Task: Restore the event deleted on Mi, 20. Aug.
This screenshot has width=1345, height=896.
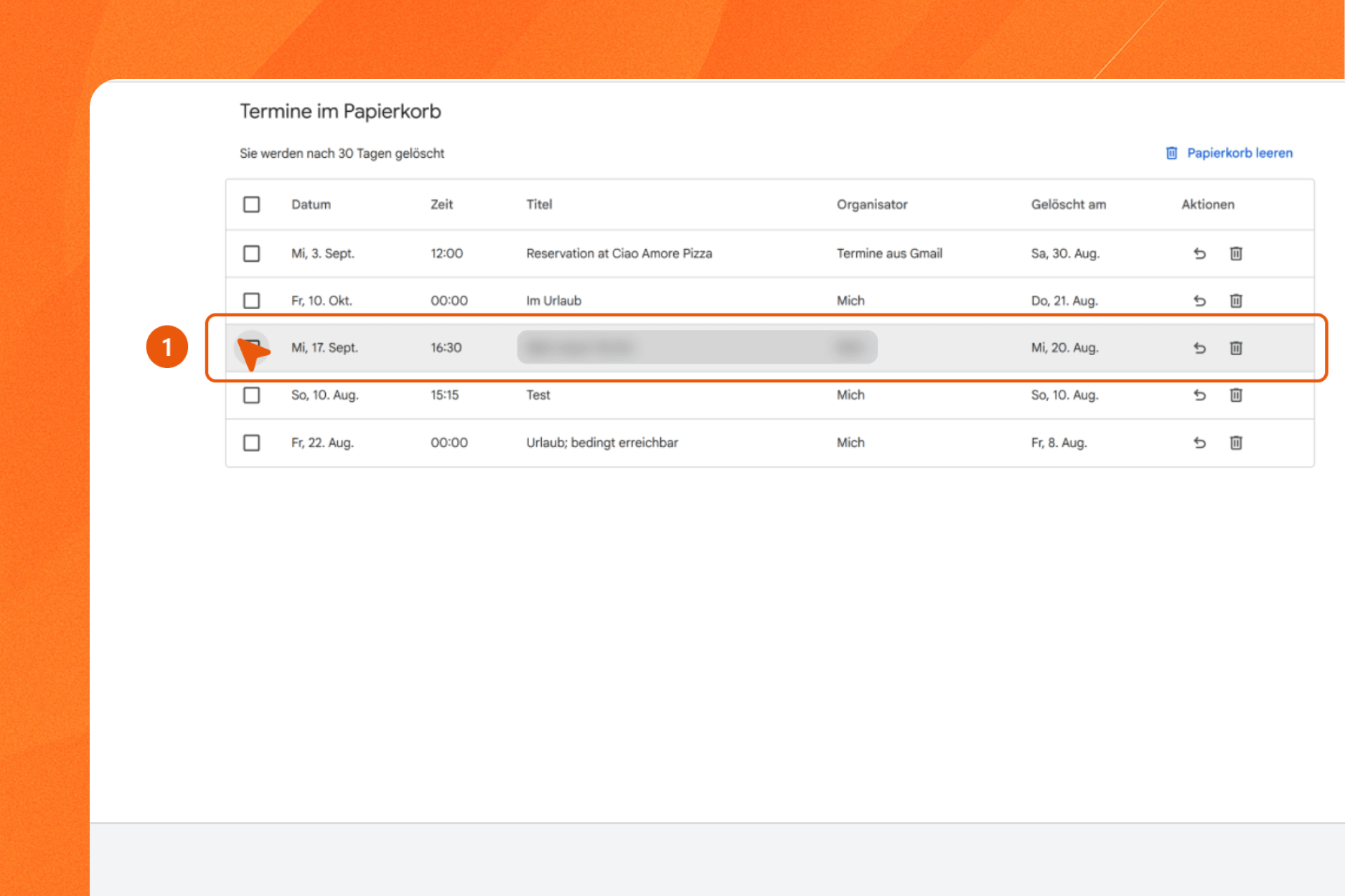Action: pyautogui.click(x=1199, y=348)
